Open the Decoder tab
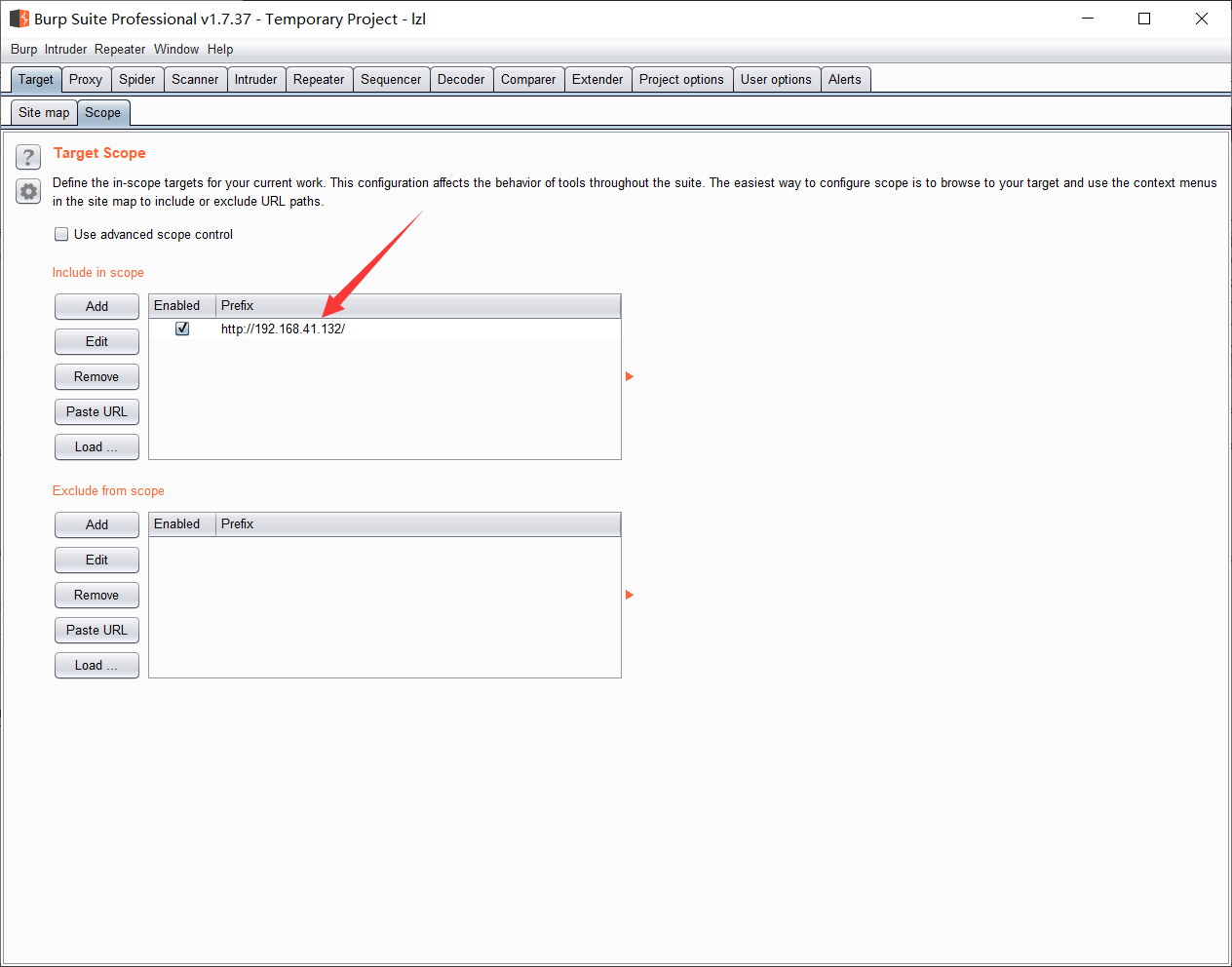The width and height of the screenshot is (1232, 967). coord(460,79)
